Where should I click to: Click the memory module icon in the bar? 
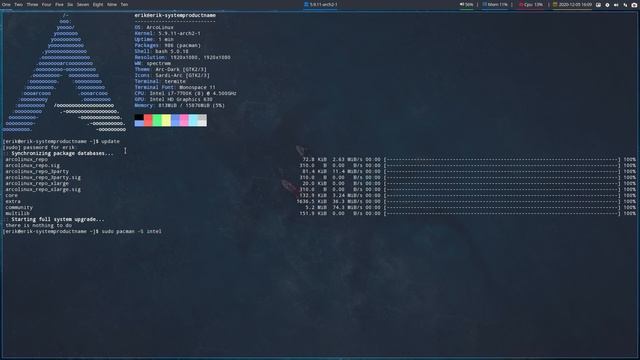[x=484, y=4]
